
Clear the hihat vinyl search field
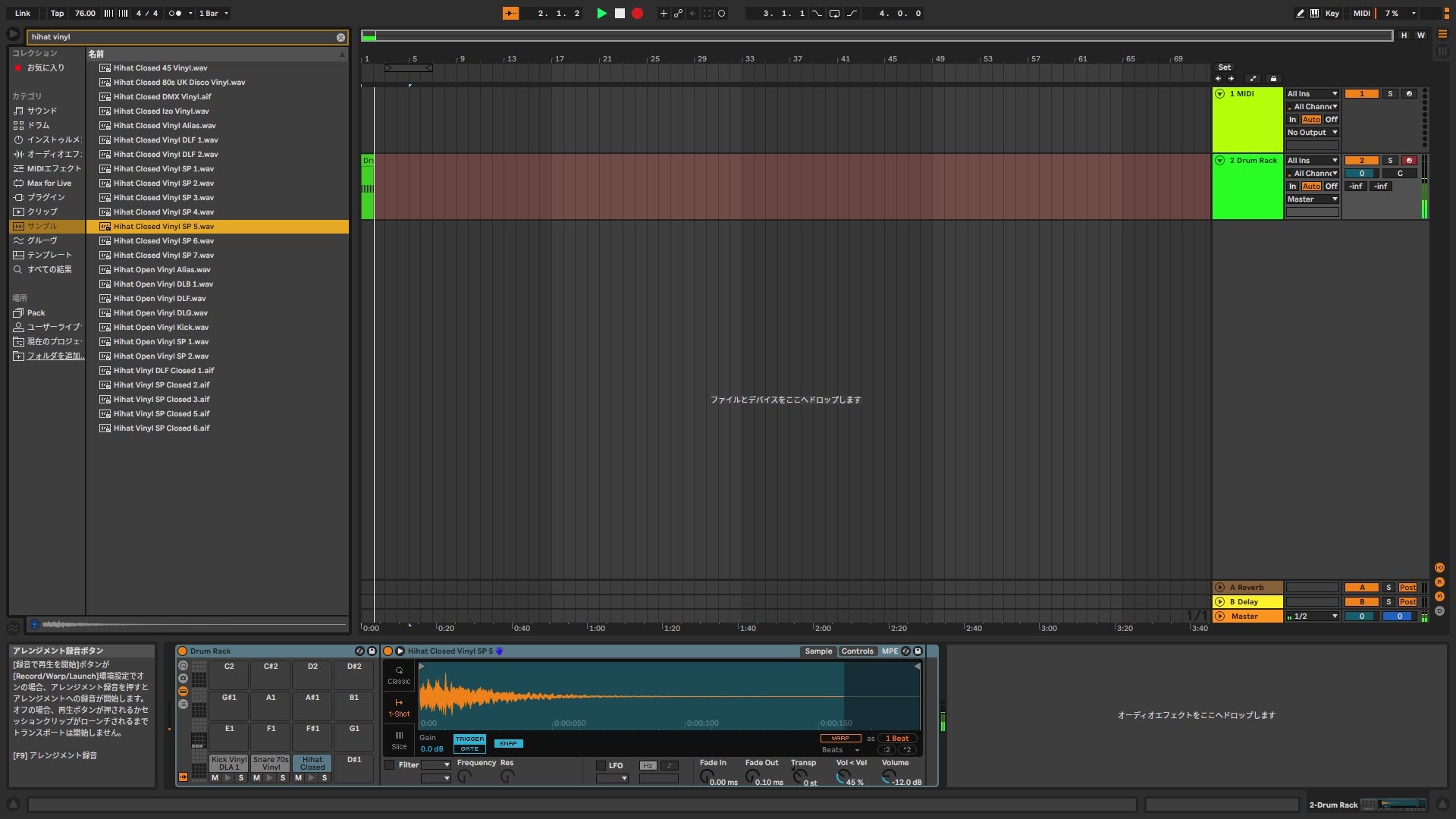(x=341, y=37)
